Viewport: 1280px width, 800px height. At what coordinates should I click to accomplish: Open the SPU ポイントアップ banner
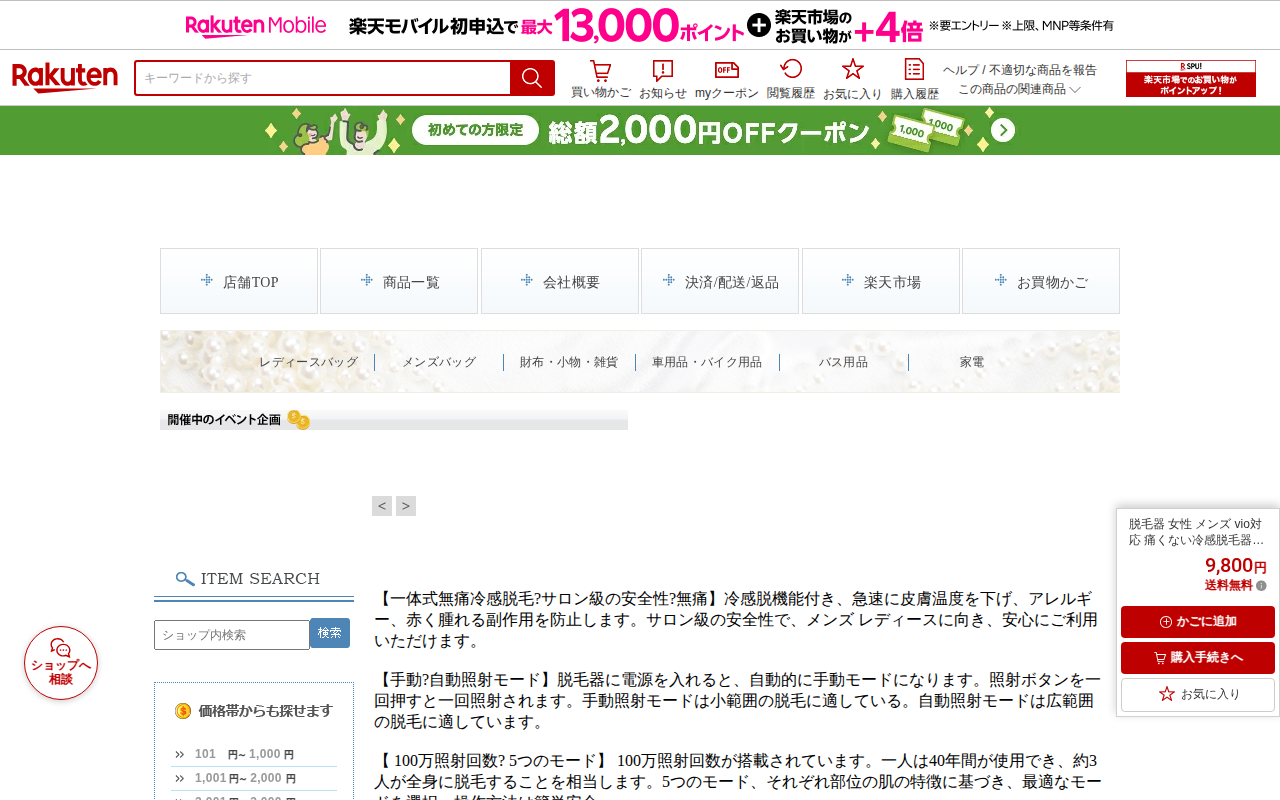coord(1191,79)
